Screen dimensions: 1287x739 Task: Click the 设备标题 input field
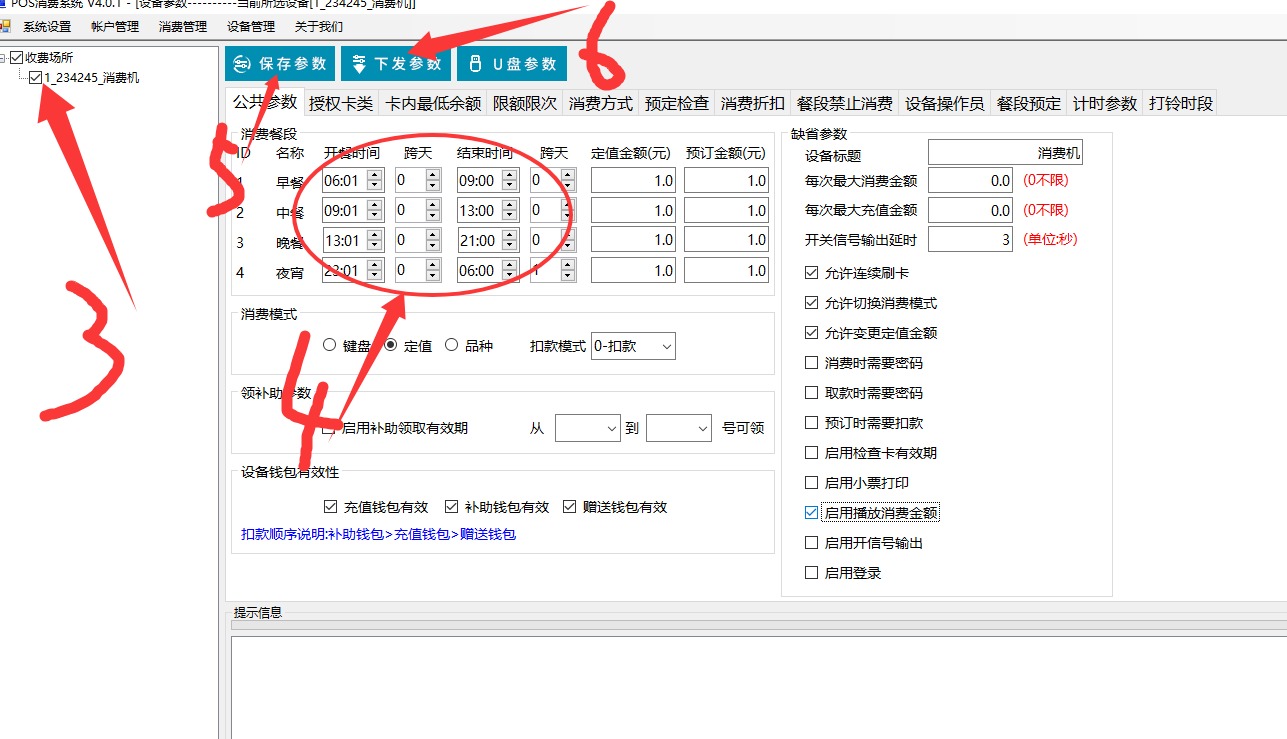(1004, 152)
